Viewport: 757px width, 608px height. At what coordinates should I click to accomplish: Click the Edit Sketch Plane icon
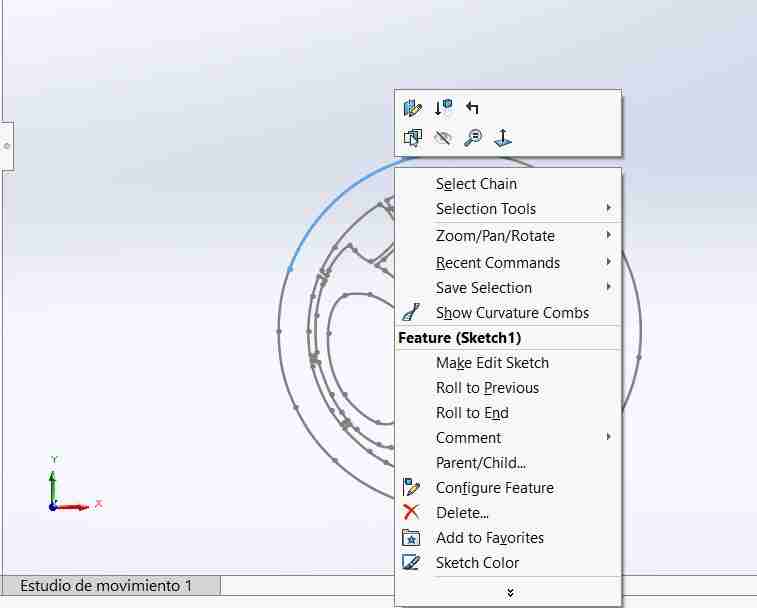point(443,107)
